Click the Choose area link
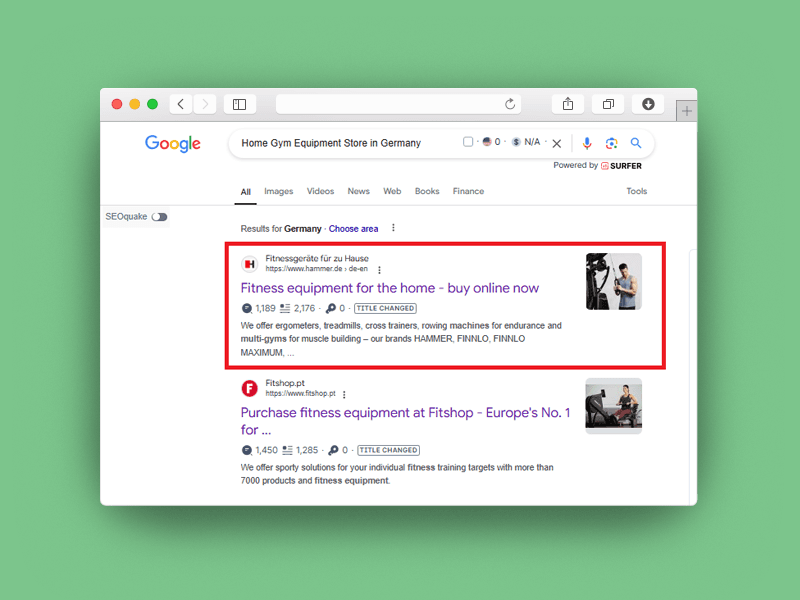 [353, 229]
